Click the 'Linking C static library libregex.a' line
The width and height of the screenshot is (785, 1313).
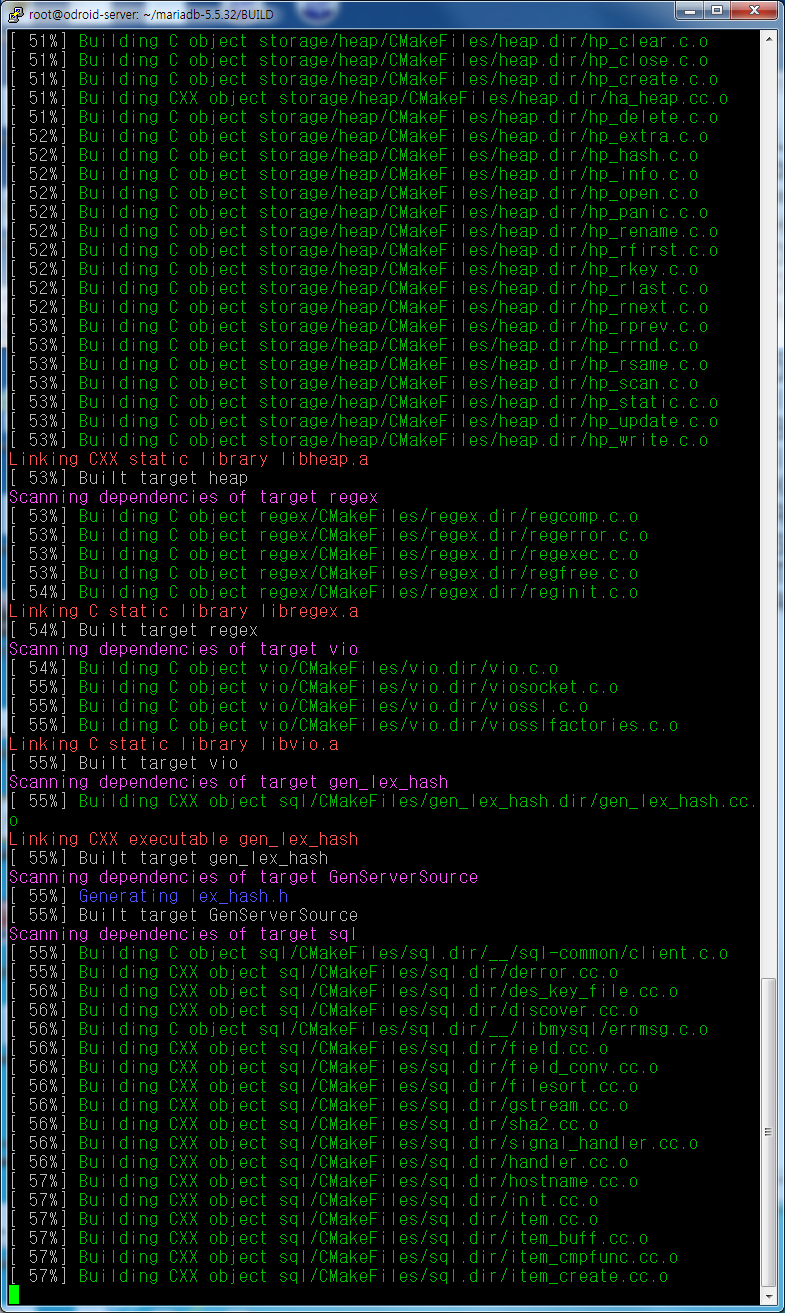pos(183,611)
